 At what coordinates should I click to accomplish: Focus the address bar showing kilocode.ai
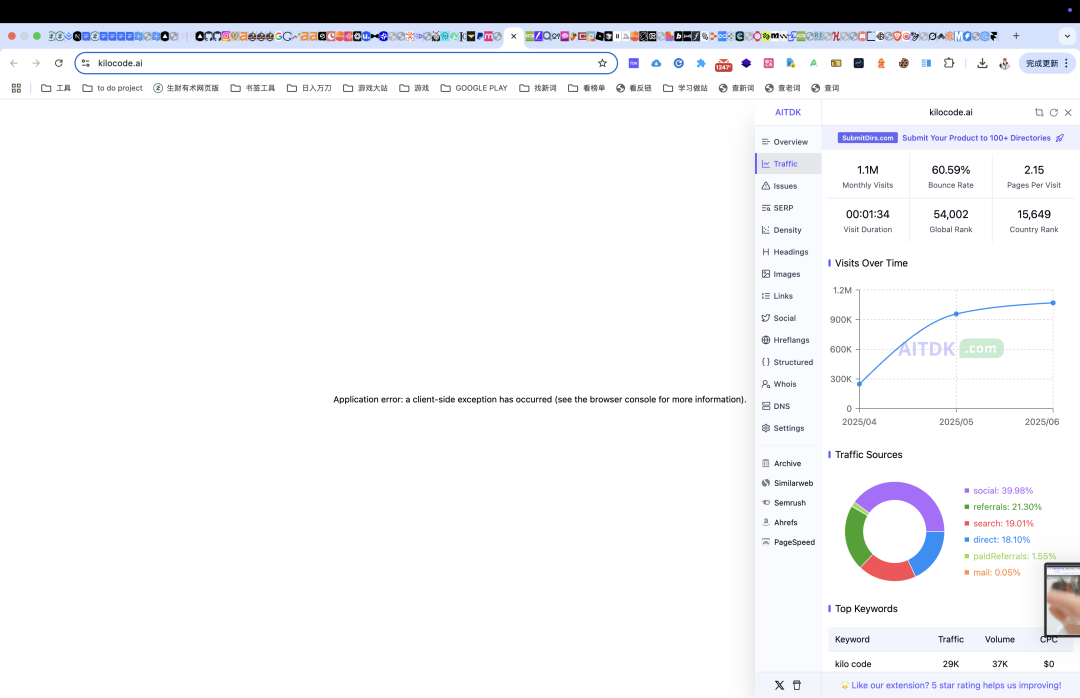click(344, 63)
